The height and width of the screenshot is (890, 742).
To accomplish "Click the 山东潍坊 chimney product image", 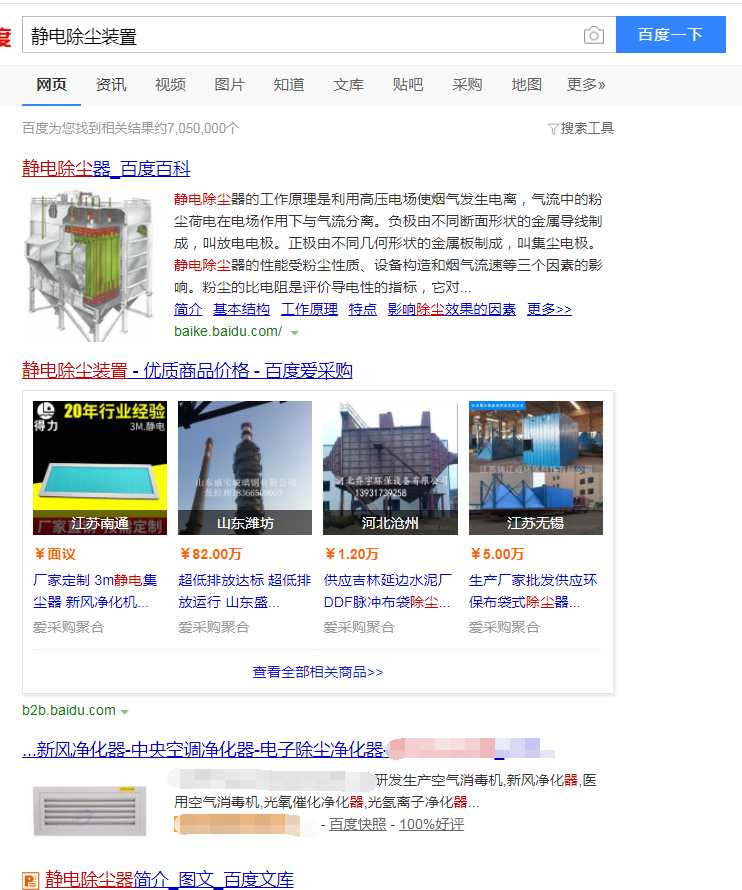I will [245, 468].
